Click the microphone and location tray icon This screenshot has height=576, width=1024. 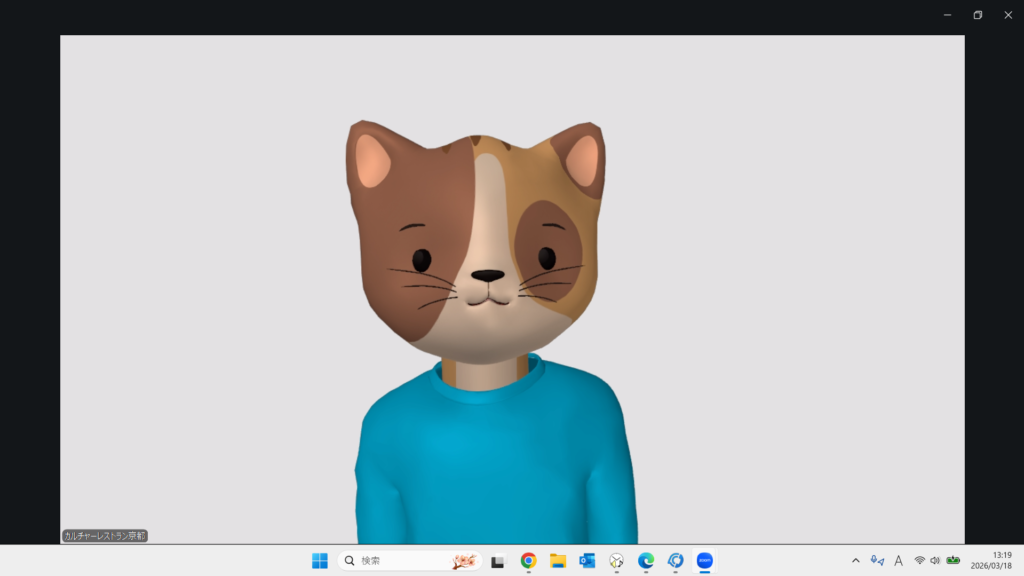click(x=877, y=561)
